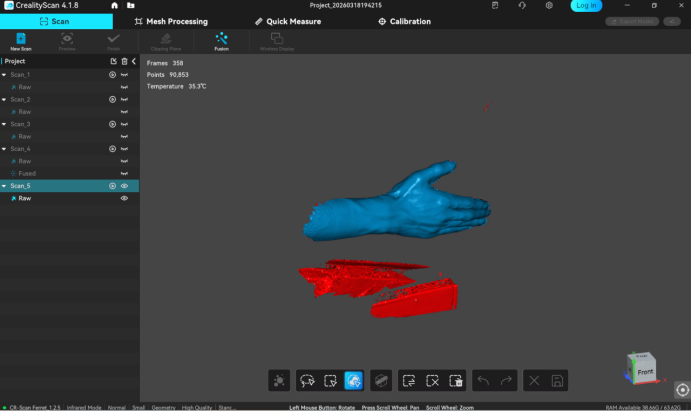Select the rectangle selection tool

tap(330, 380)
